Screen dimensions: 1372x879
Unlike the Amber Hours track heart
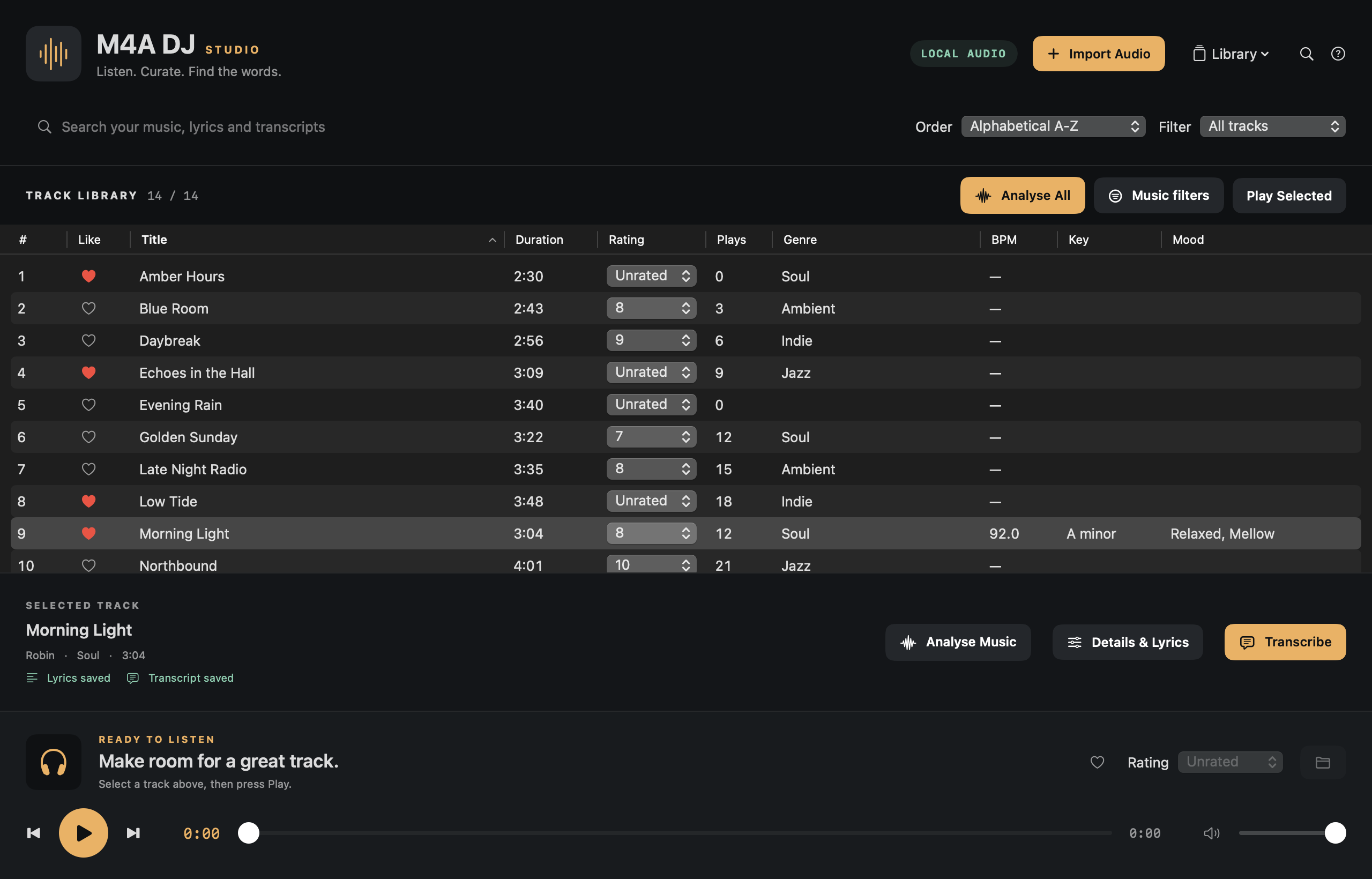pos(88,276)
